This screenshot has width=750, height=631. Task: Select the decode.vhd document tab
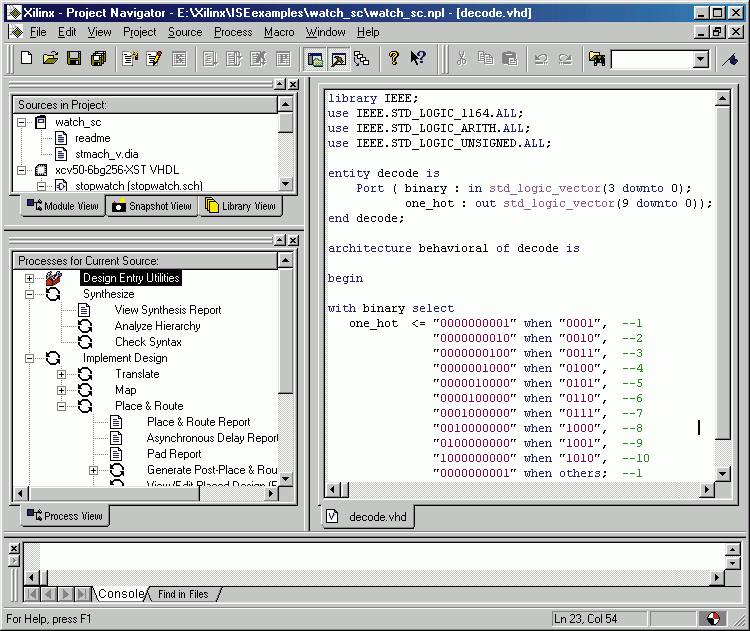[x=368, y=517]
